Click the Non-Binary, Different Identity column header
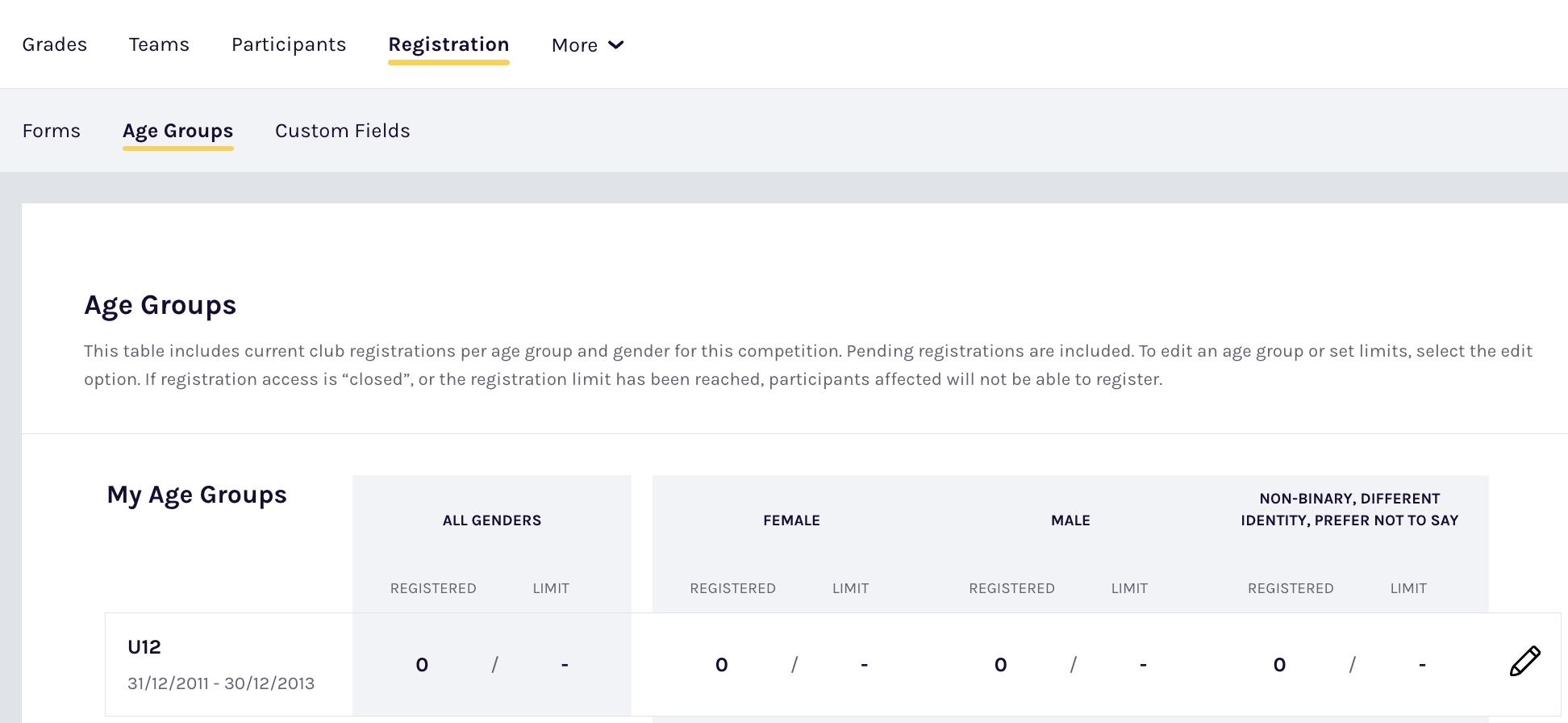 tap(1349, 510)
